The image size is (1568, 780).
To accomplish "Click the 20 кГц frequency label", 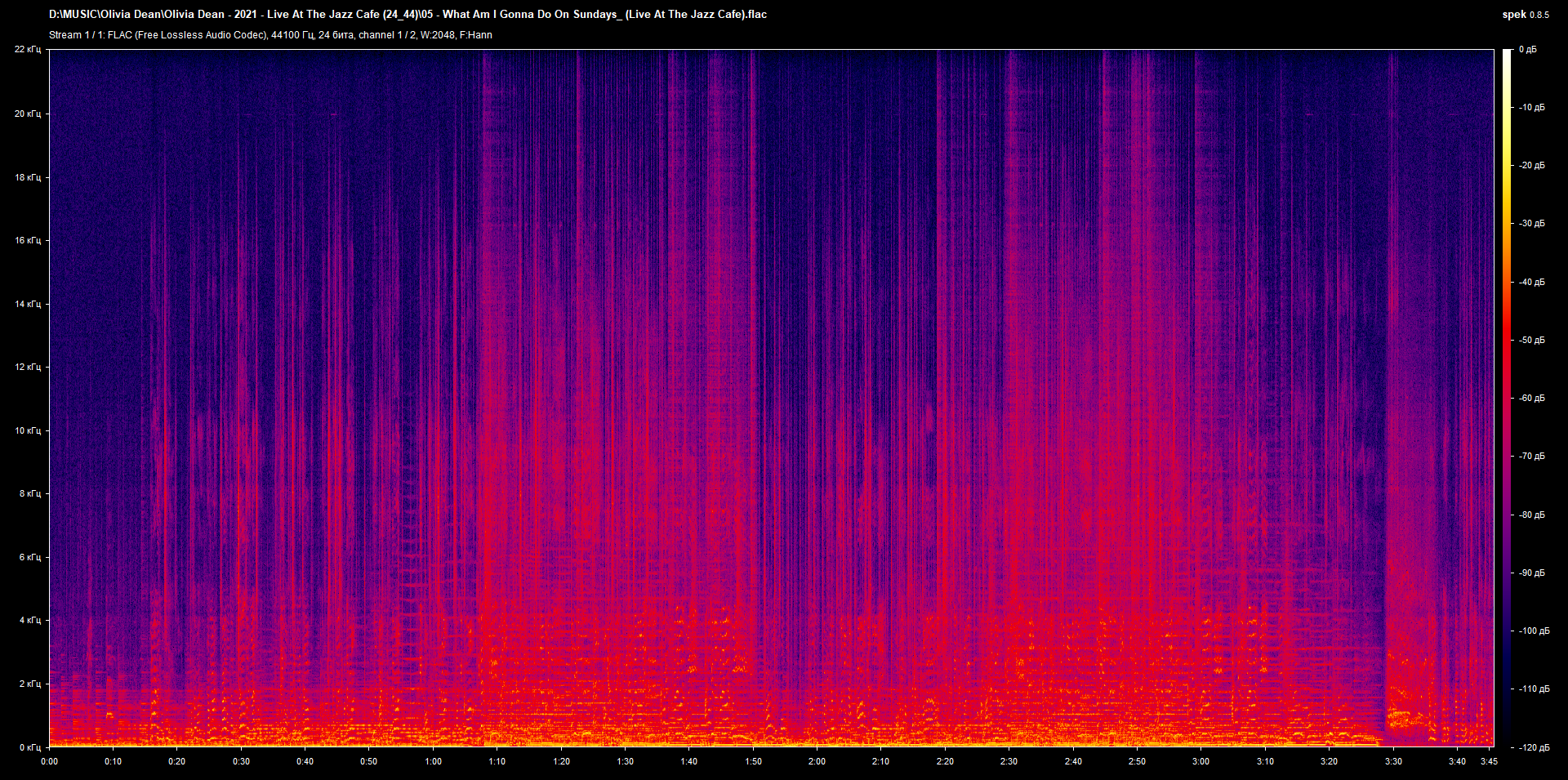I will click(x=27, y=114).
